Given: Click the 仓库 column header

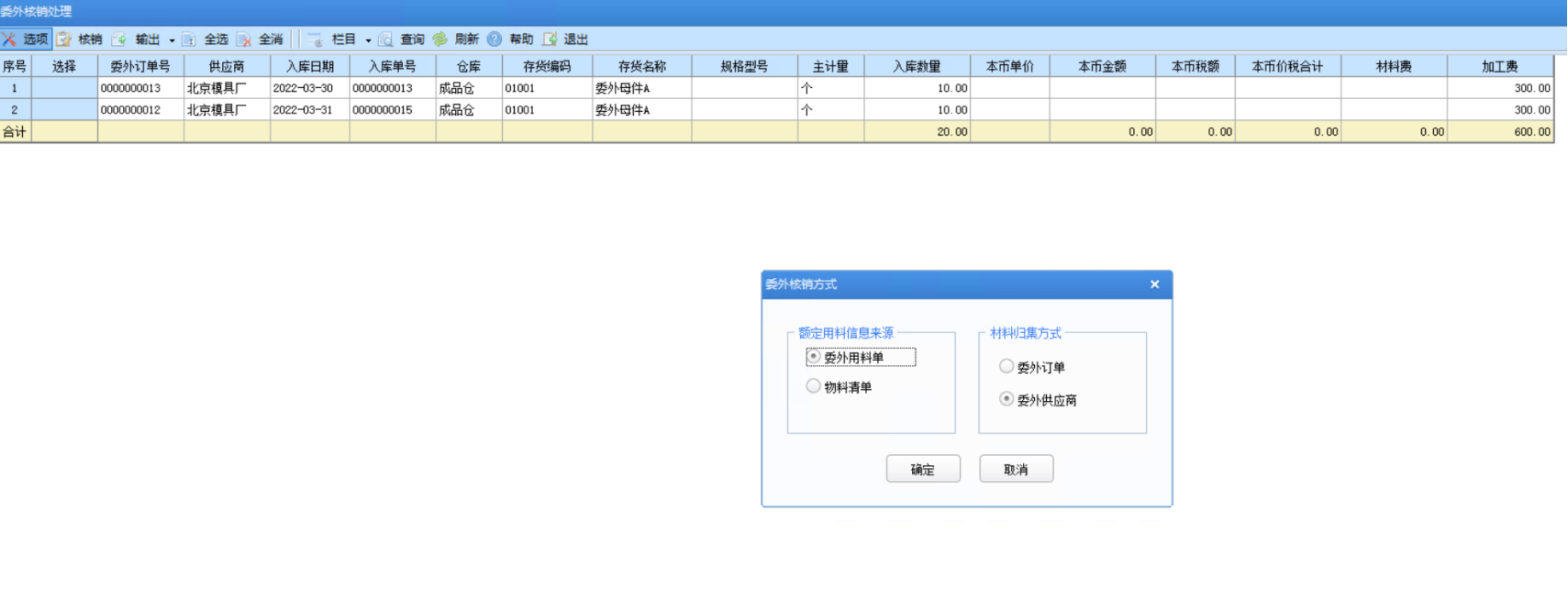Looking at the screenshot, I should pos(469,66).
